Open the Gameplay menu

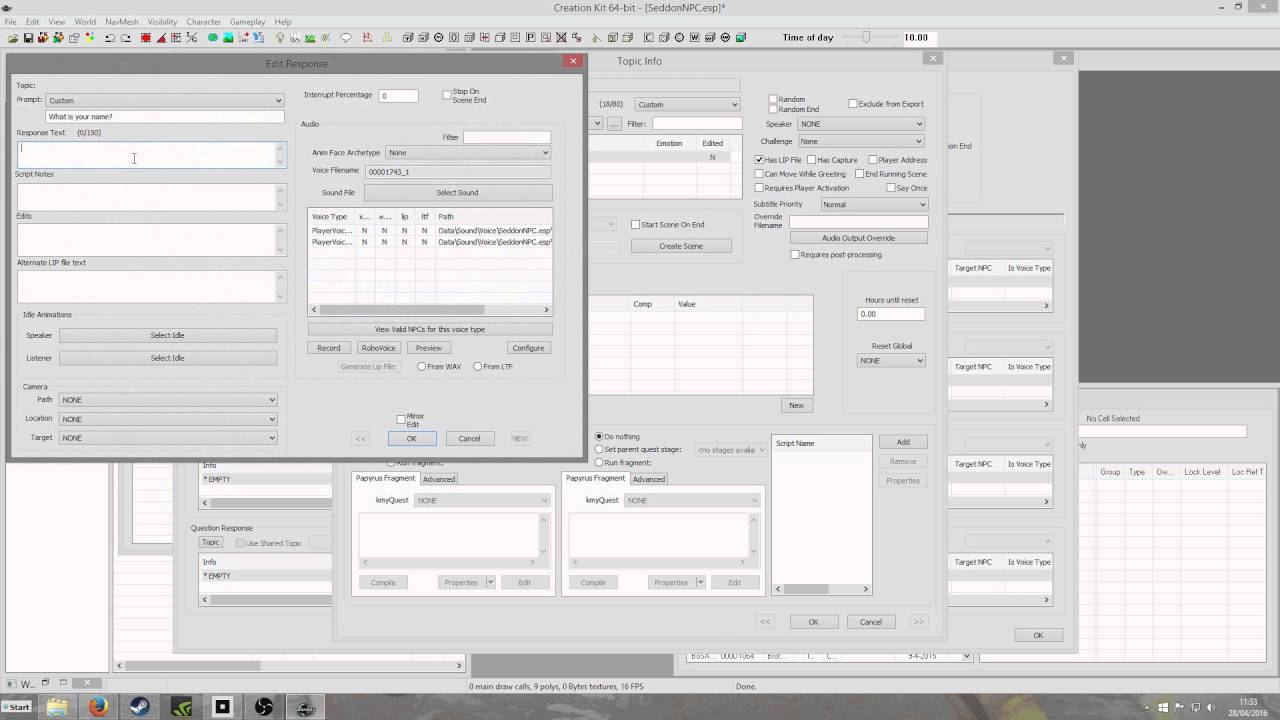pos(247,21)
